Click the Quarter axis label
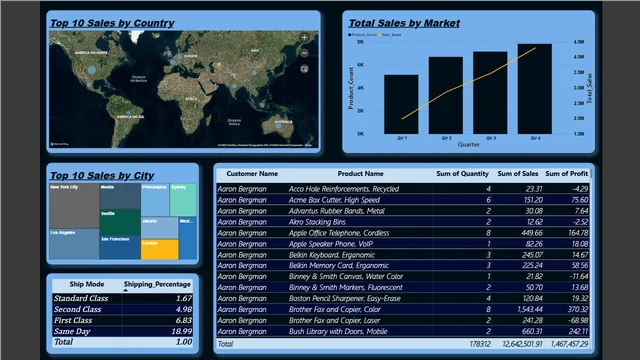The width and height of the screenshot is (640, 360). pyautogui.click(x=469, y=144)
